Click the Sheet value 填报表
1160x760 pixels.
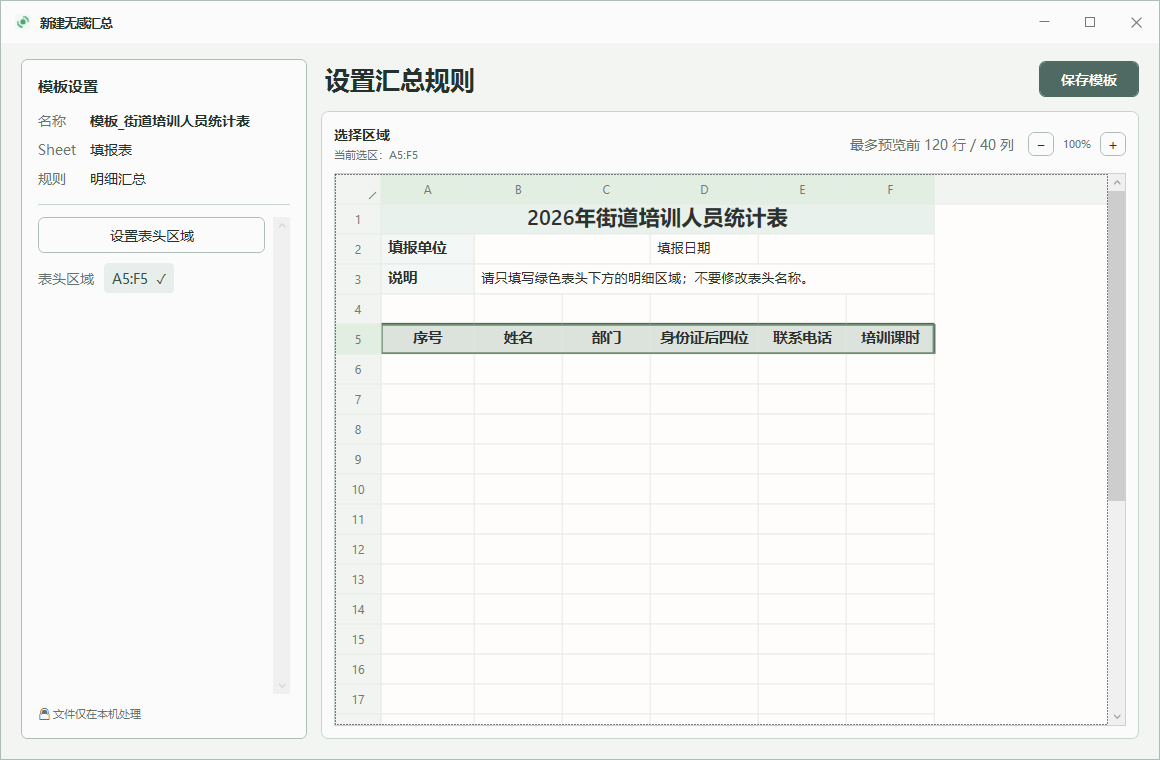coord(111,149)
